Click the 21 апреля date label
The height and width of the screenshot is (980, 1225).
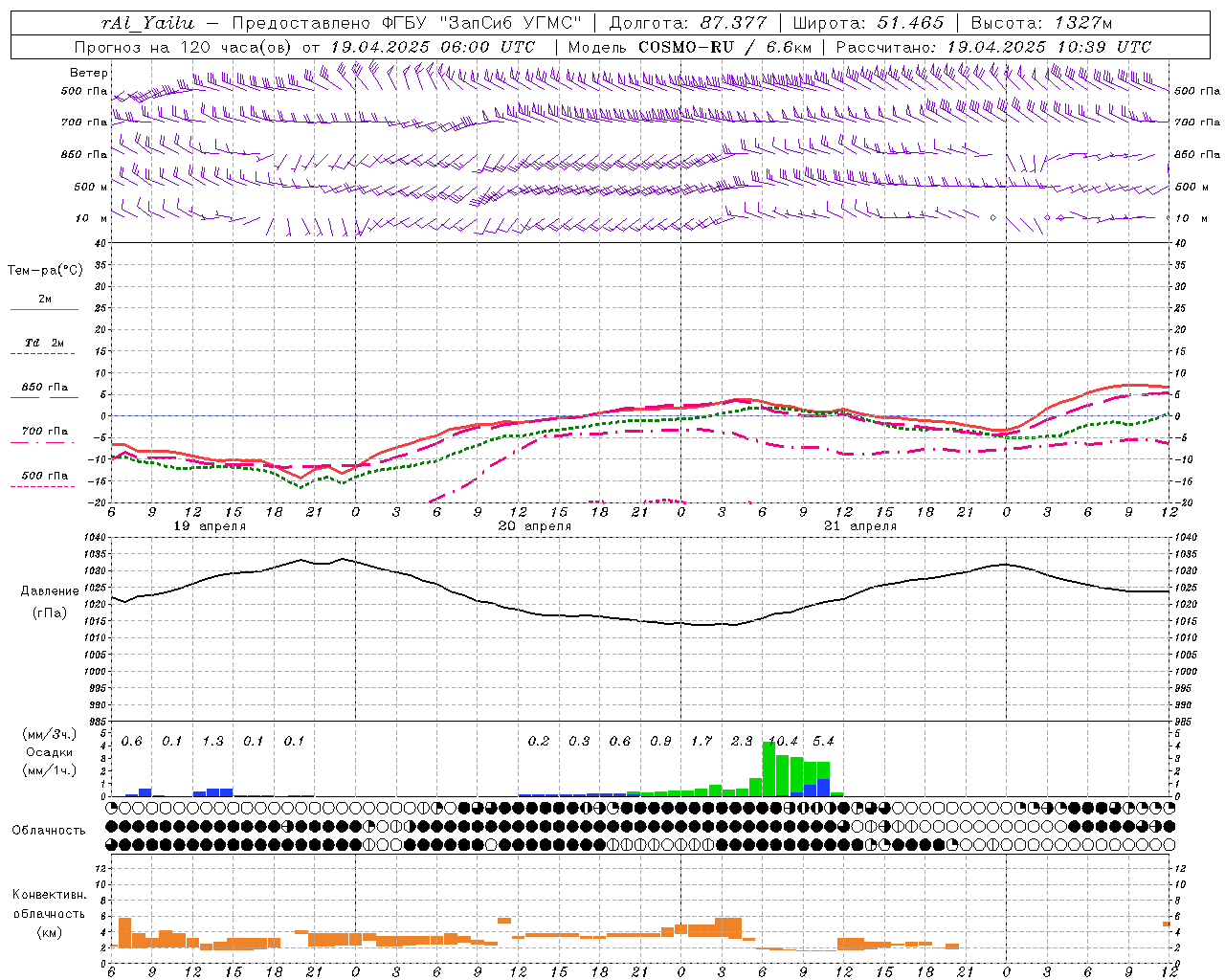tap(860, 526)
